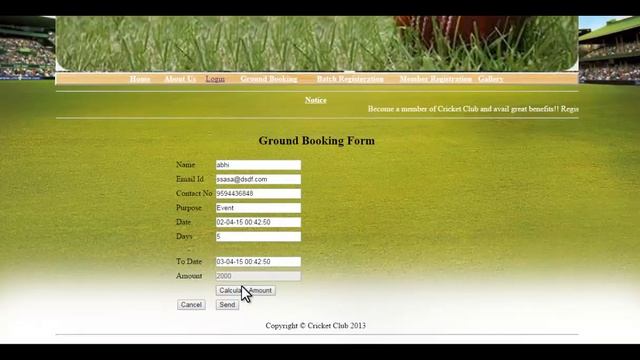The height and width of the screenshot is (360, 640).
Task: Click the Ground Booking Form heading
Action: click(x=317, y=140)
